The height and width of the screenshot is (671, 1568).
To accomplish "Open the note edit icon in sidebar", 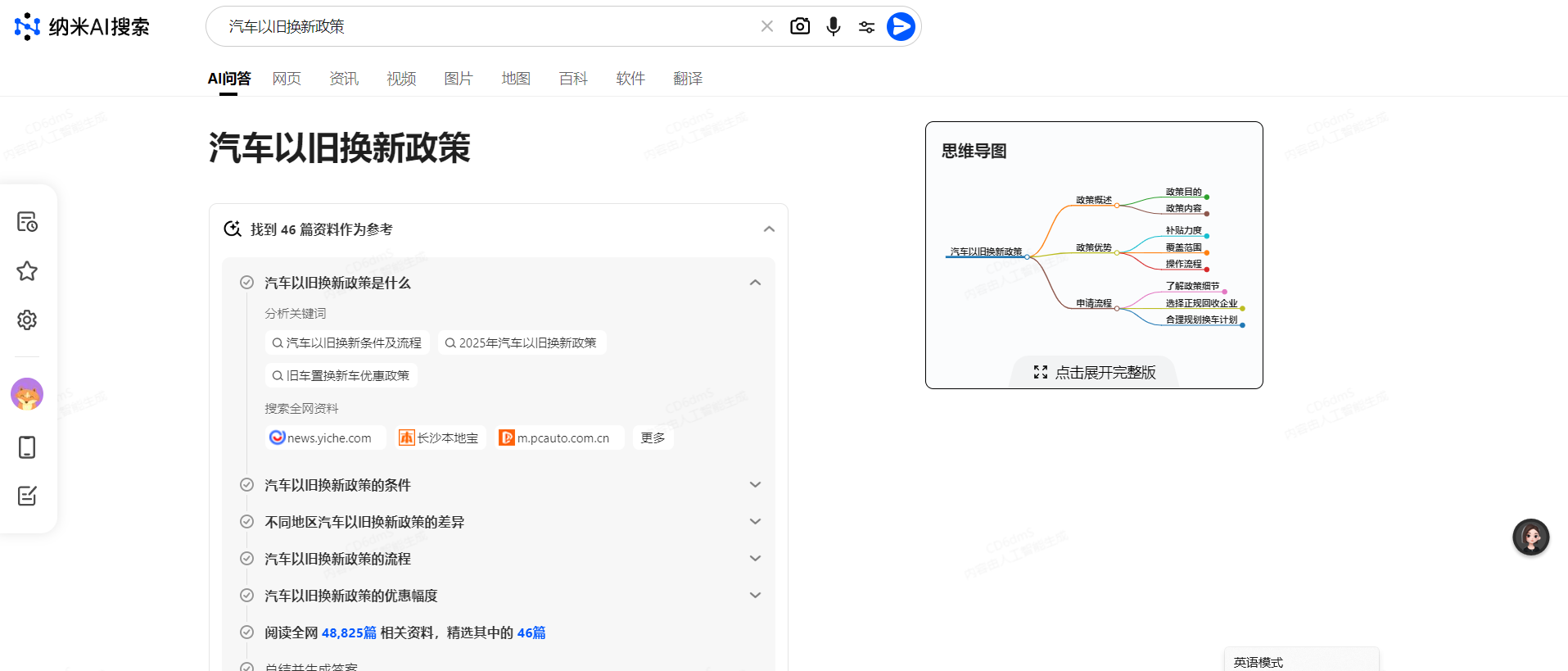I will click(x=27, y=496).
